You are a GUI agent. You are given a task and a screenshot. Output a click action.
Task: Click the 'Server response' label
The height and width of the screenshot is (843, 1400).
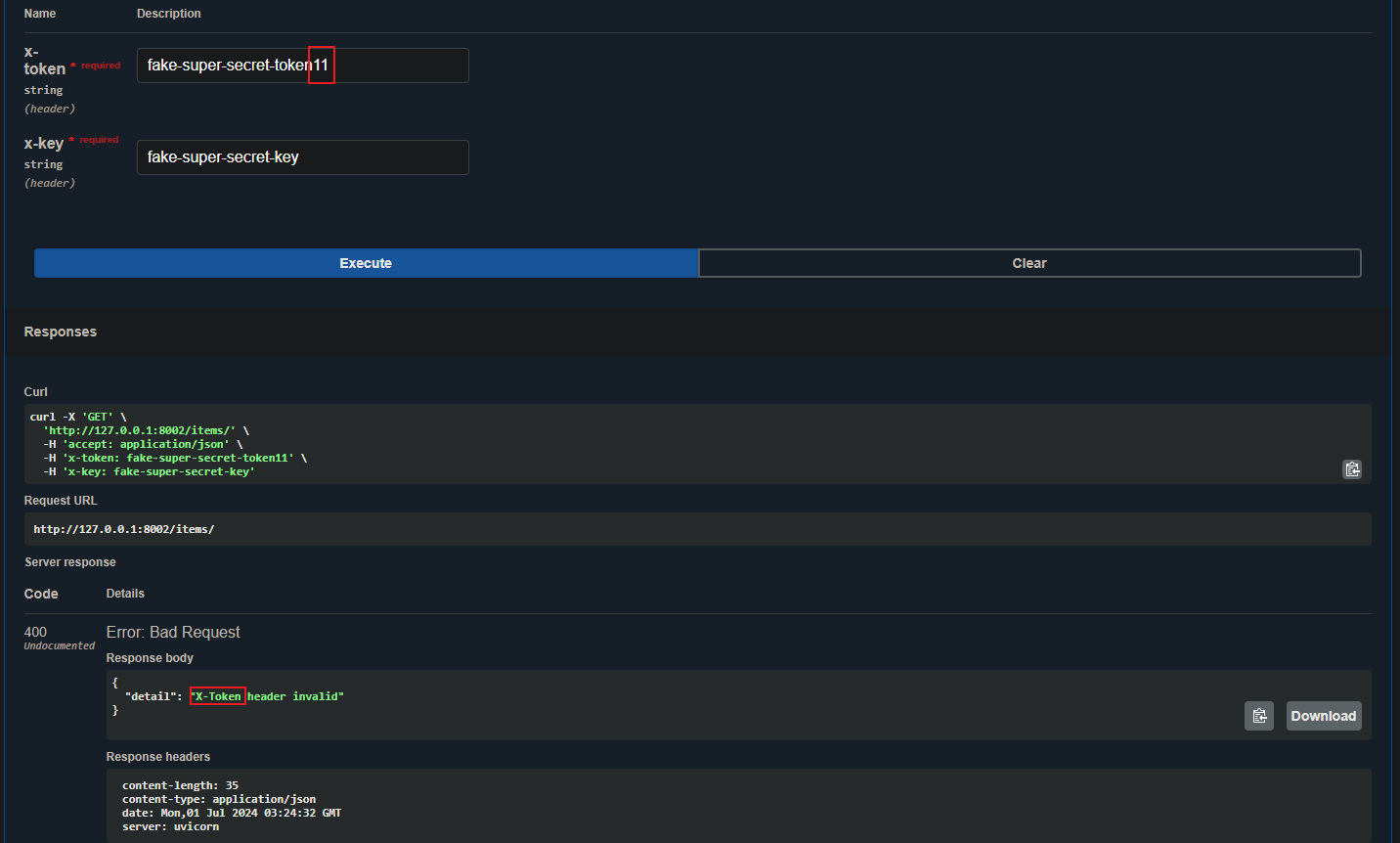[x=70, y=562]
